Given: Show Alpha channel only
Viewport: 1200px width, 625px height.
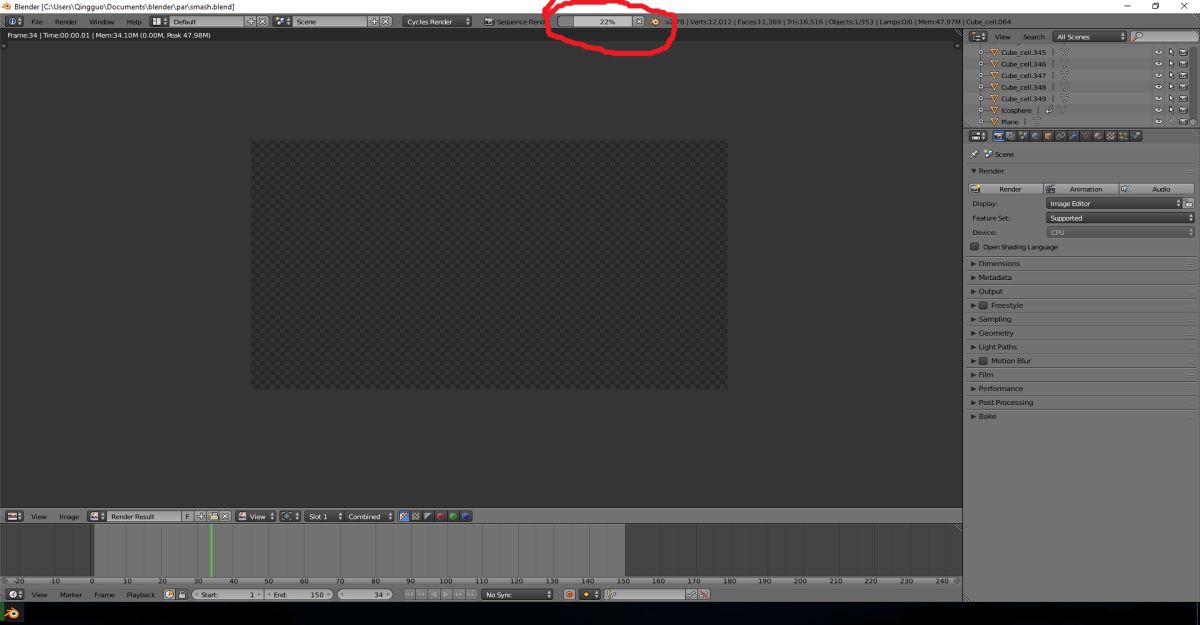Looking at the screenshot, I should pos(428,516).
